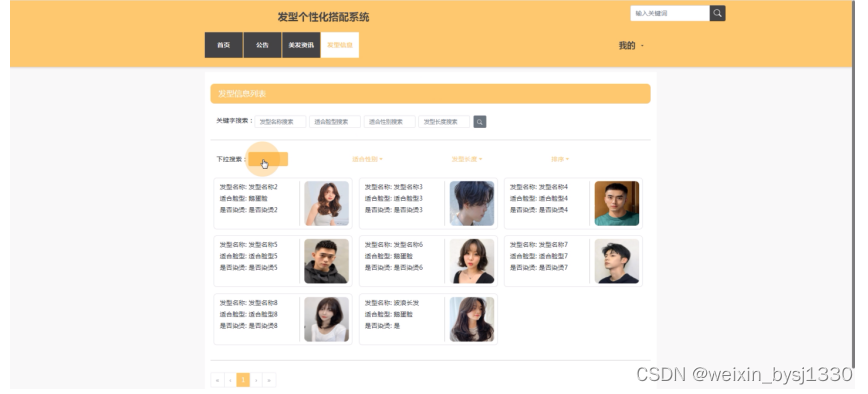Screen dimensions: 868x394
Task: Switch to the 美发资讯 tab
Action: point(301,45)
